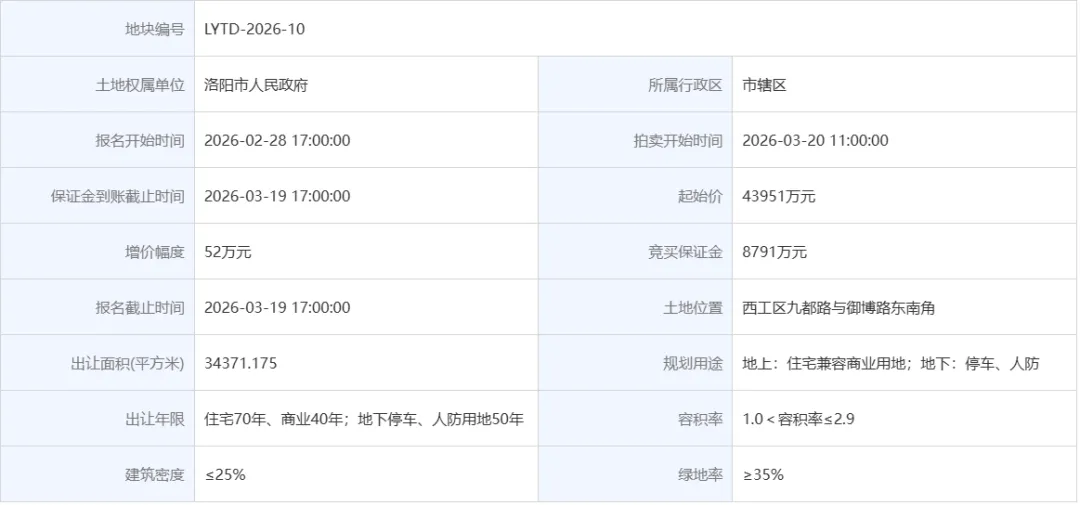
Task: Click registration start time 2026-02-28 17:00:00
Action: (x=277, y=141)
